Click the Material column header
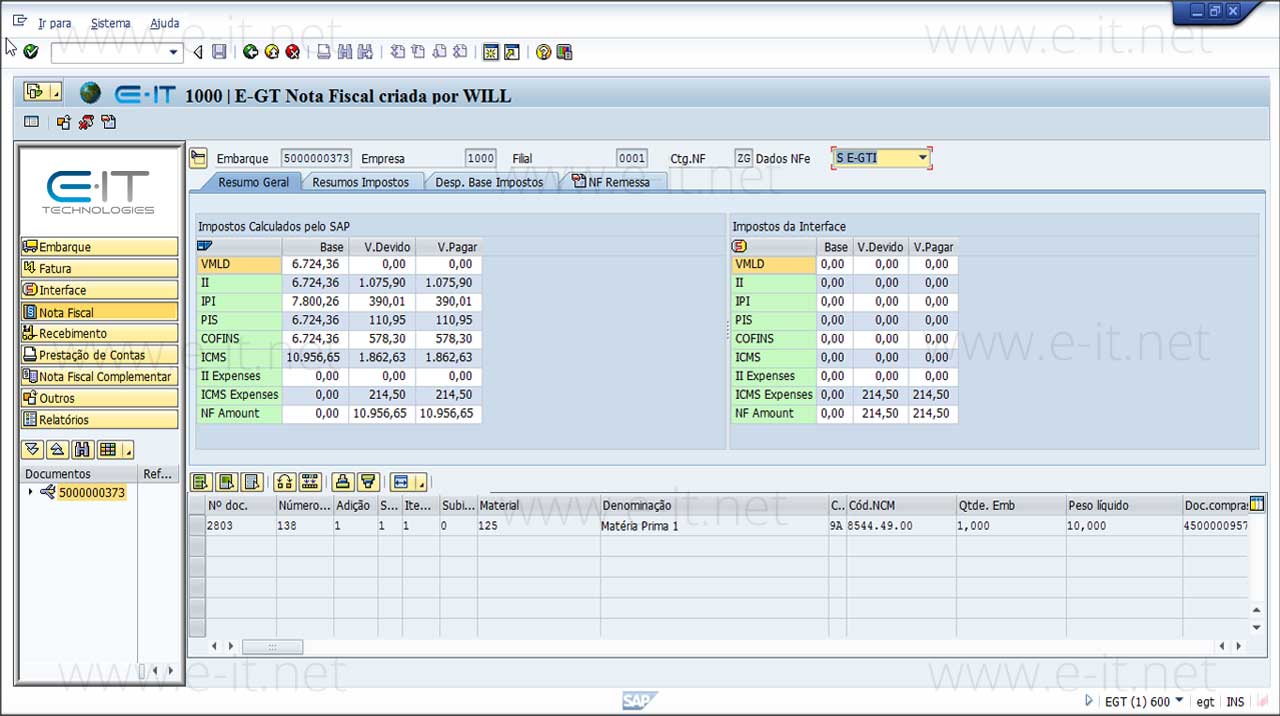 click(538, 505)
